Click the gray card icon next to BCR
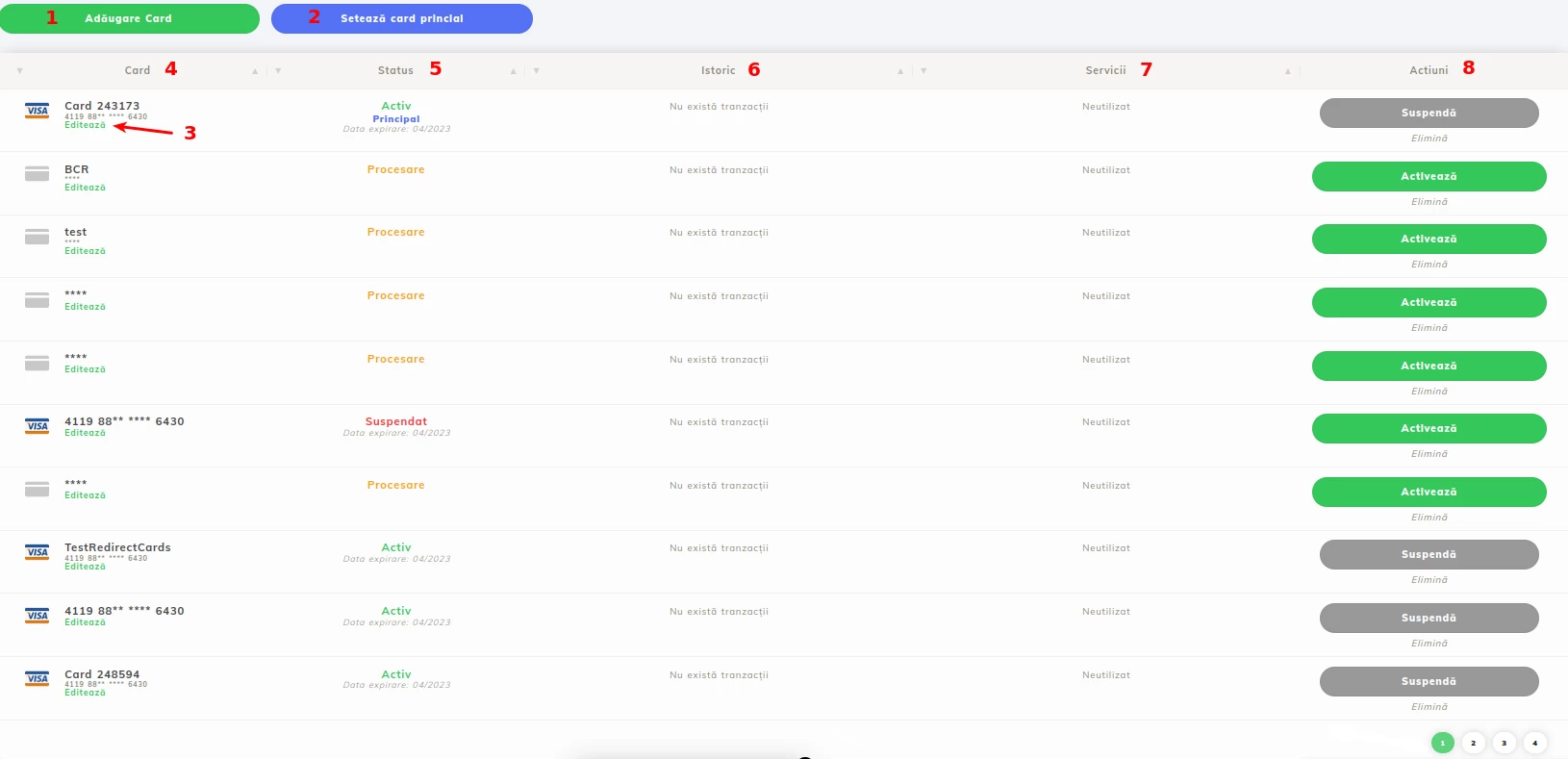 click(37, 174)
